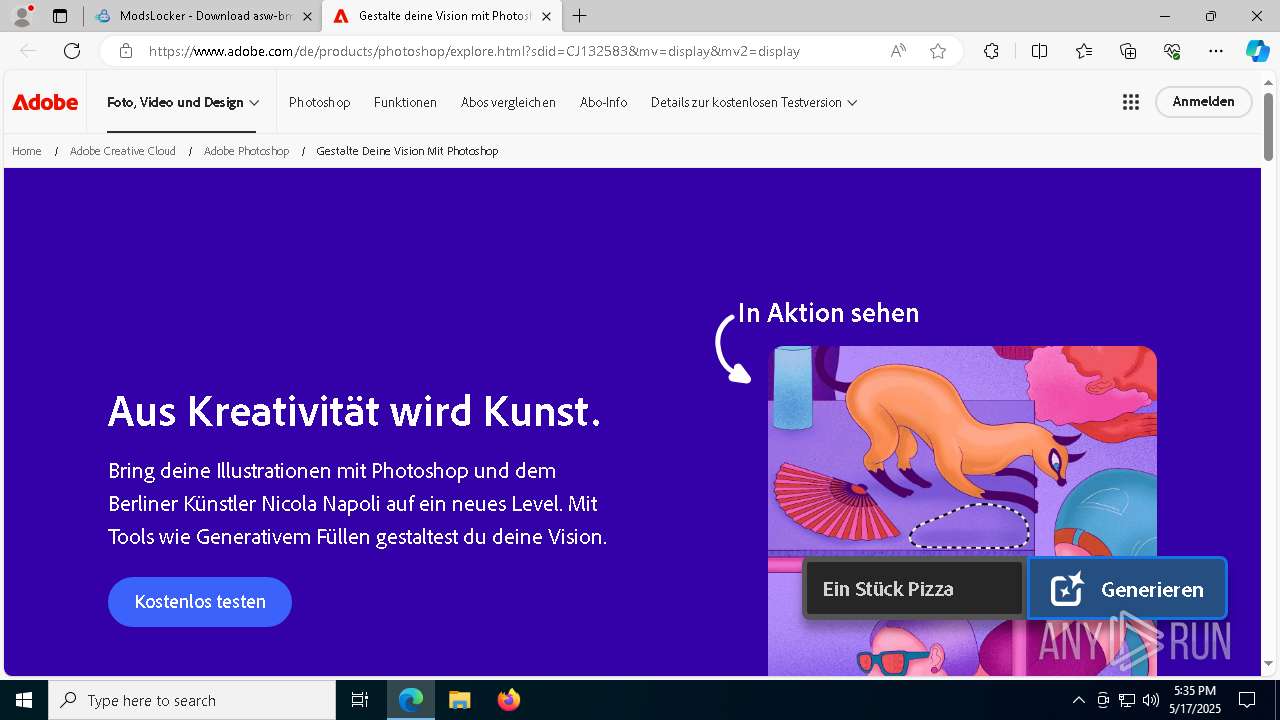Open the Abo-Info nav item
Screen dimensions: 1280x720
pos(603,102)
